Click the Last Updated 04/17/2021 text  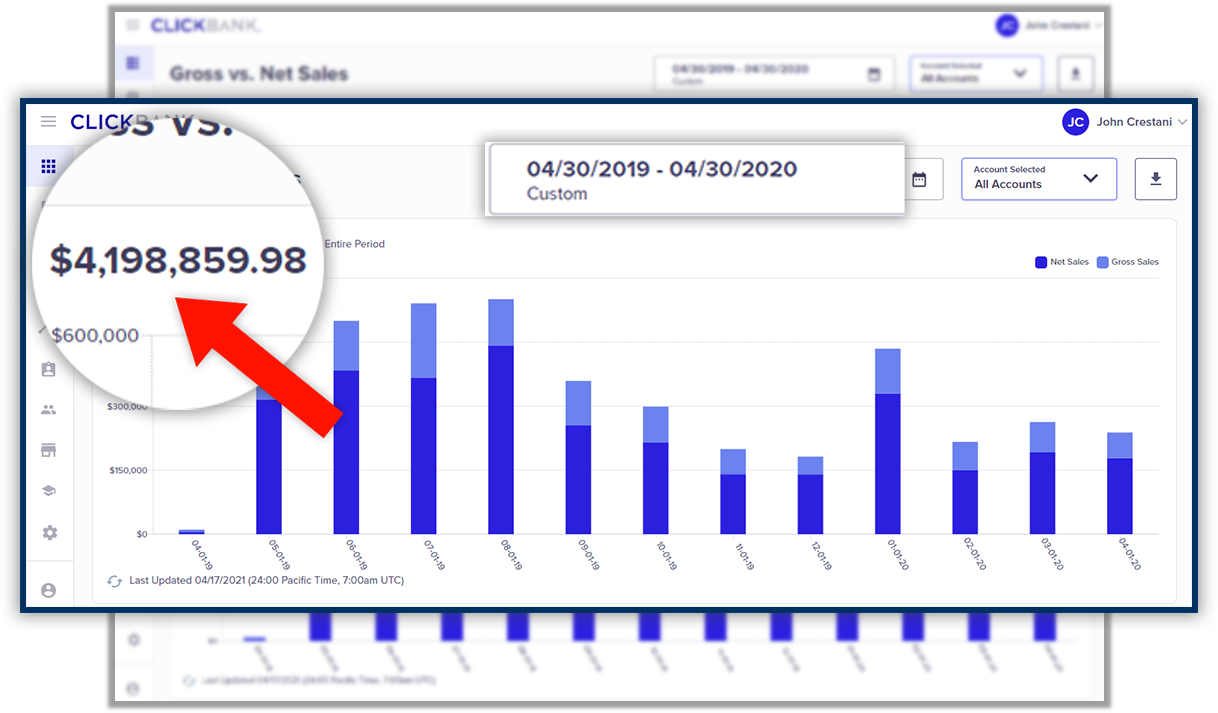coord(267,580)
